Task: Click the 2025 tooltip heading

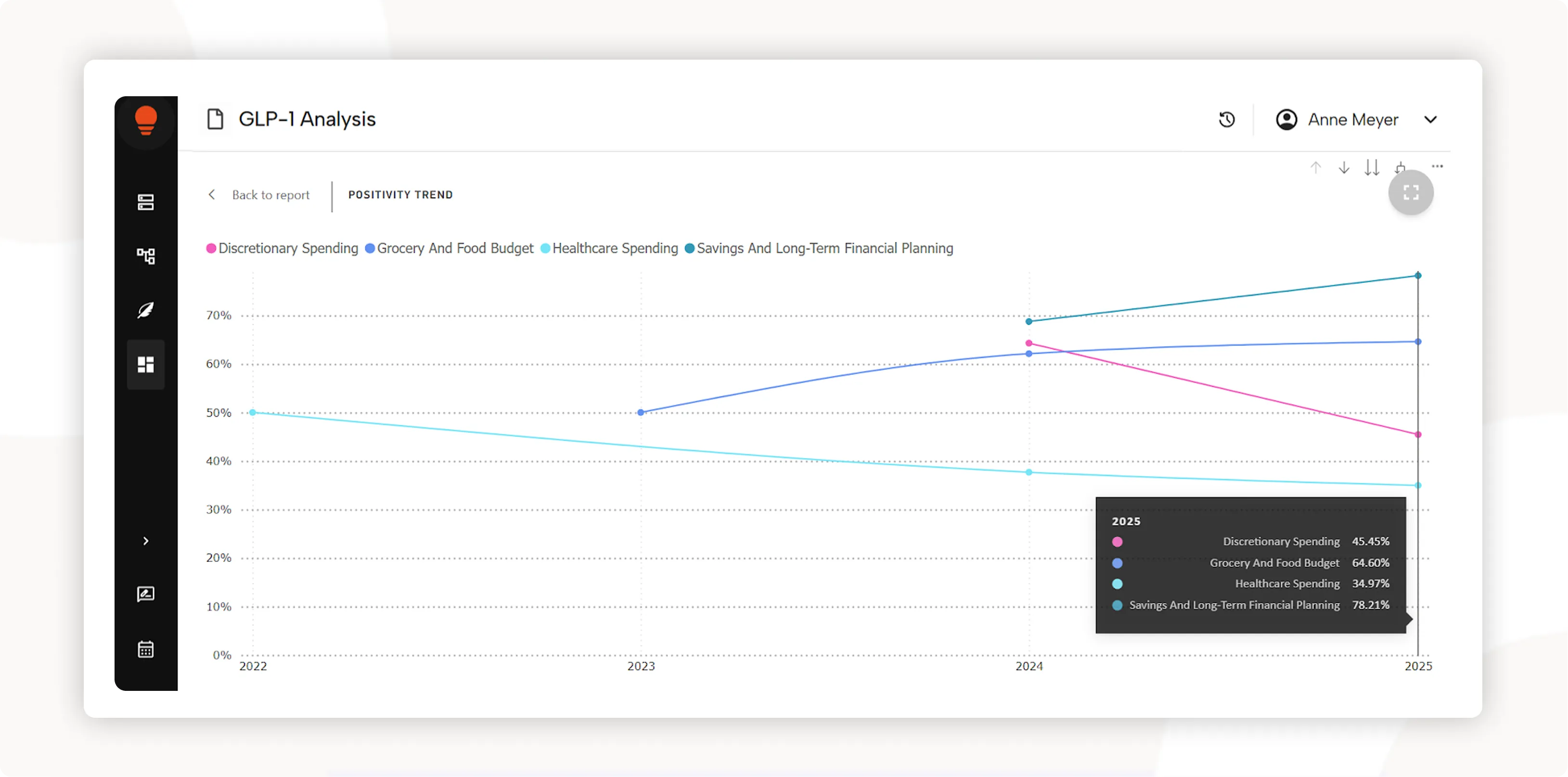Action: 1126,522
